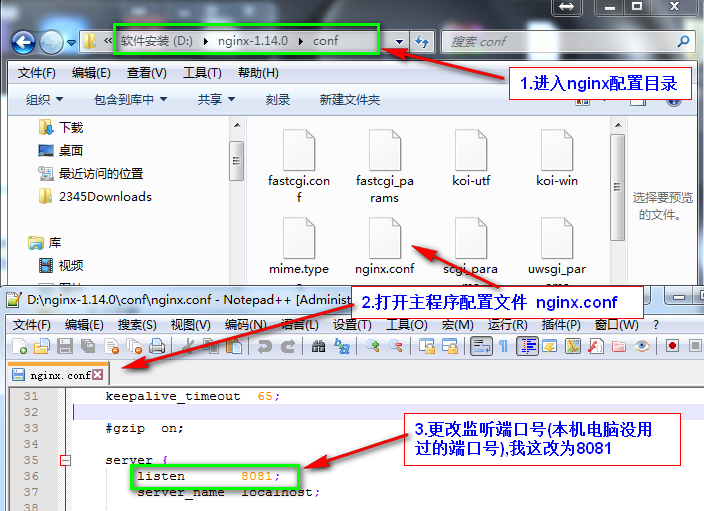Viewport: 704px width, 511px height.
Task: Open the 组织 dropdown in Explorer toolbar
Action: (x=44, y=99)
